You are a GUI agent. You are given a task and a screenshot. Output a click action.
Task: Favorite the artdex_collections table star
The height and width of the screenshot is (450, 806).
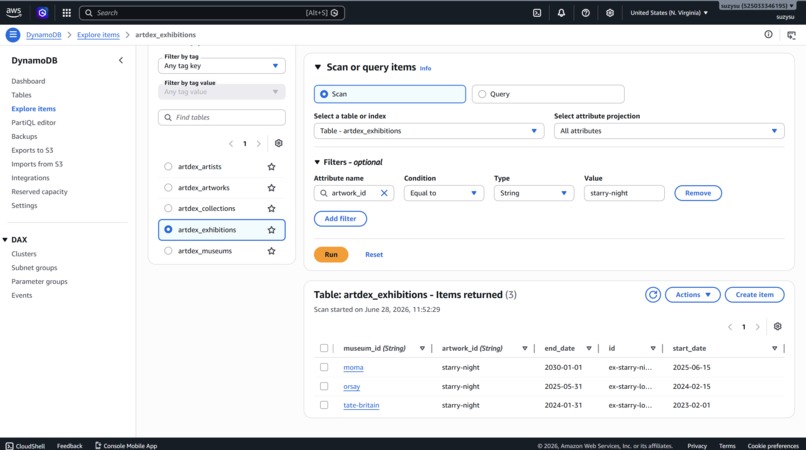coord(271,208)
